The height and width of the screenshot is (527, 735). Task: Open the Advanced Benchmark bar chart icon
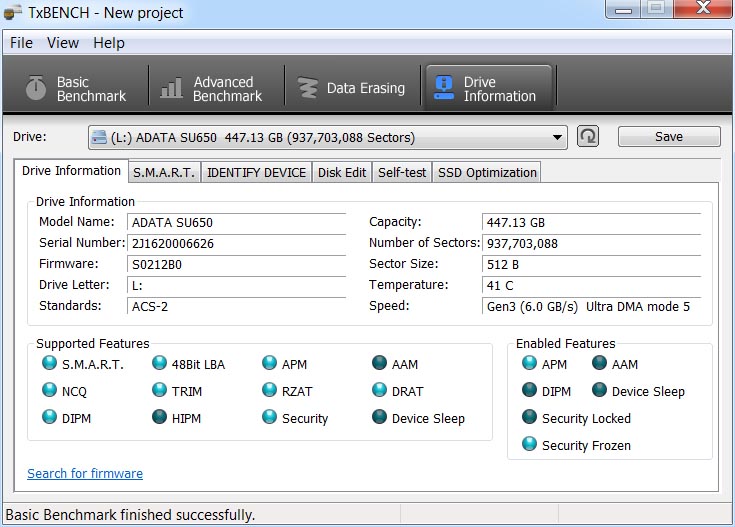click(171, 88)
